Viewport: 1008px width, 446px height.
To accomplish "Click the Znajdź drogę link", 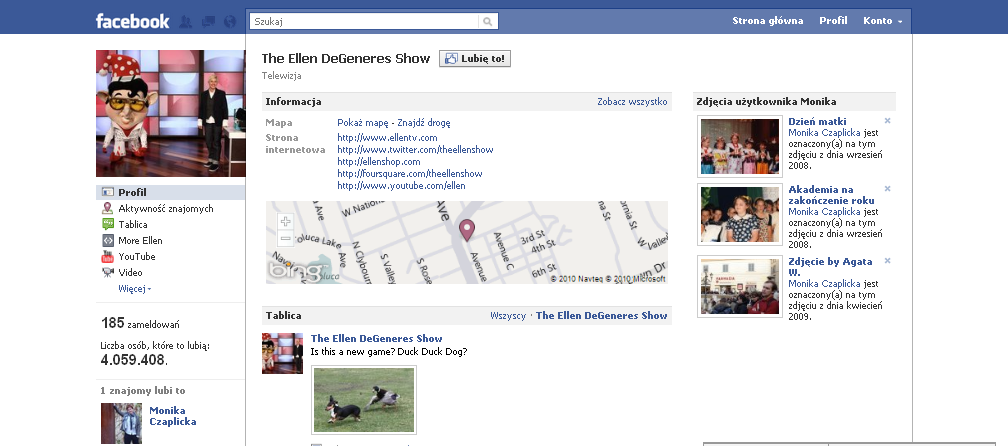I will [424, 123].
